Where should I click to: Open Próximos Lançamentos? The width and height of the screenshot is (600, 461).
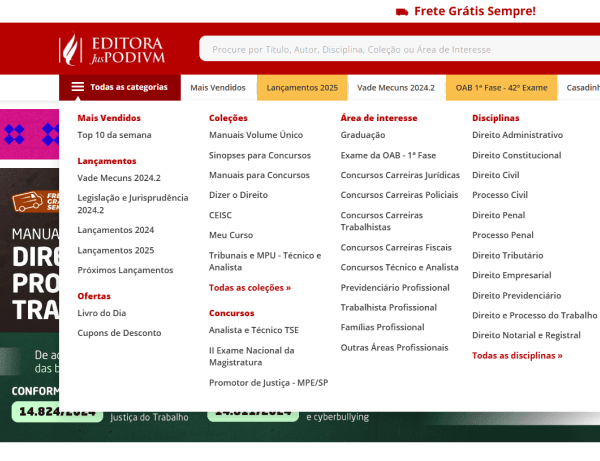(x=125, y=270)
